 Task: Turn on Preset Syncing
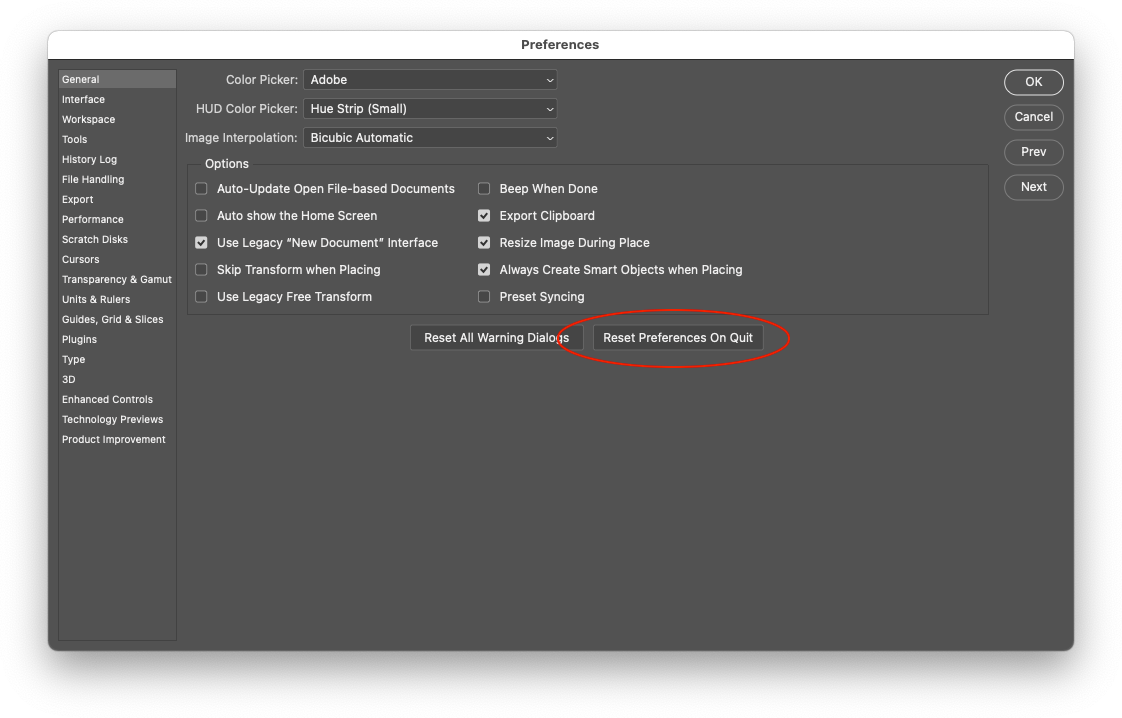(483, 296)
